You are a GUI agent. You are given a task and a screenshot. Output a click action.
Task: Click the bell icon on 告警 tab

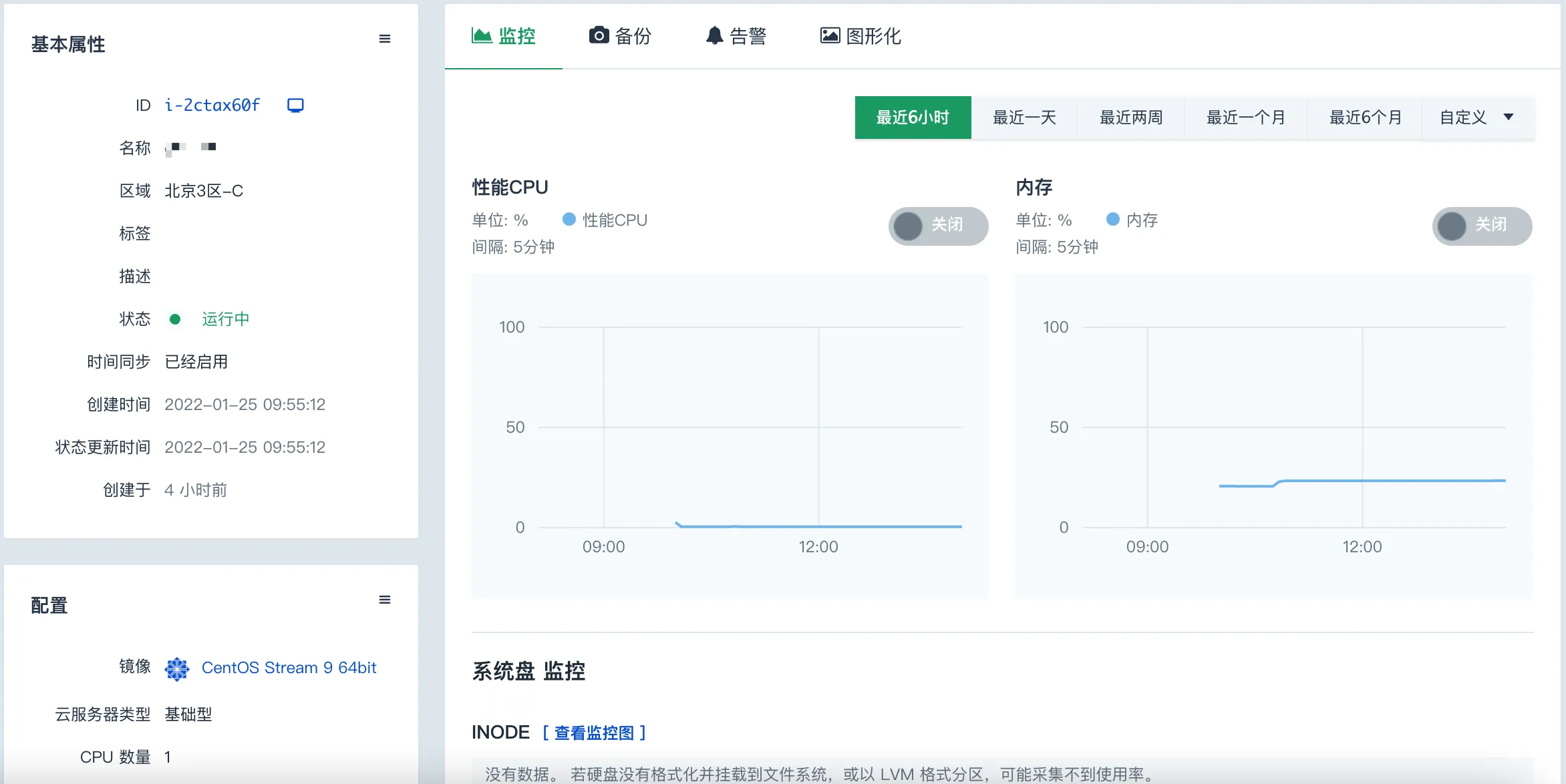tap(714, 35)
